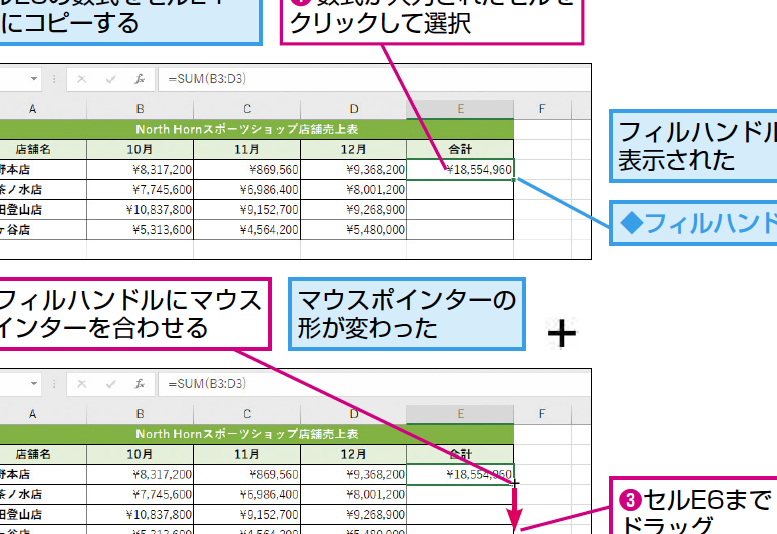Open Insert Function fx in upper formula bar

point(140,79)
